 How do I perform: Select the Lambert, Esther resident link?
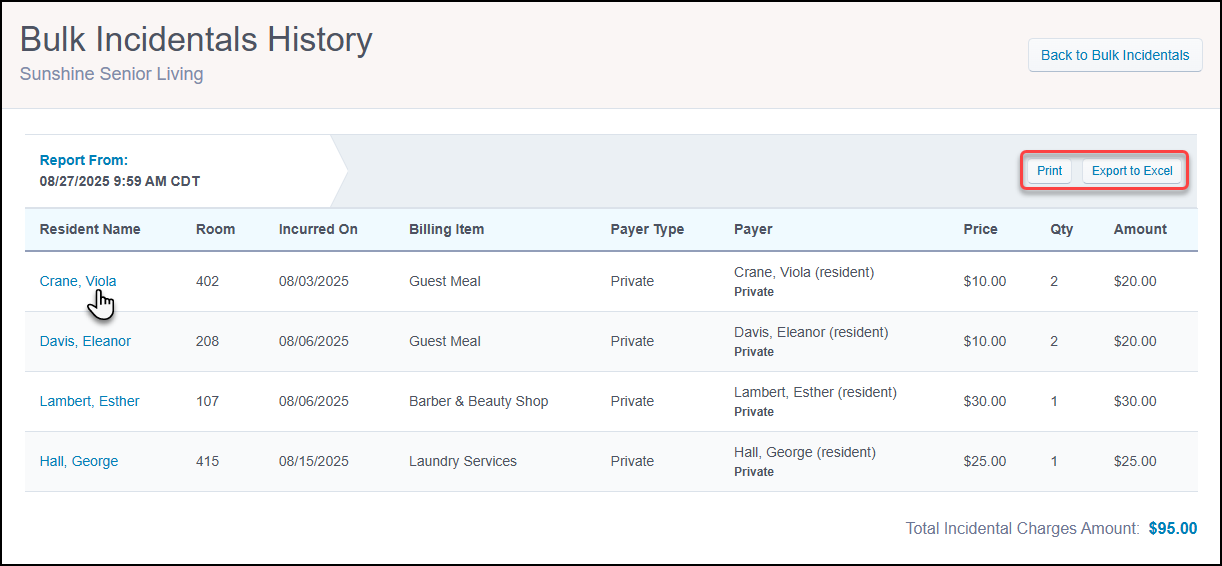[89, 401]
